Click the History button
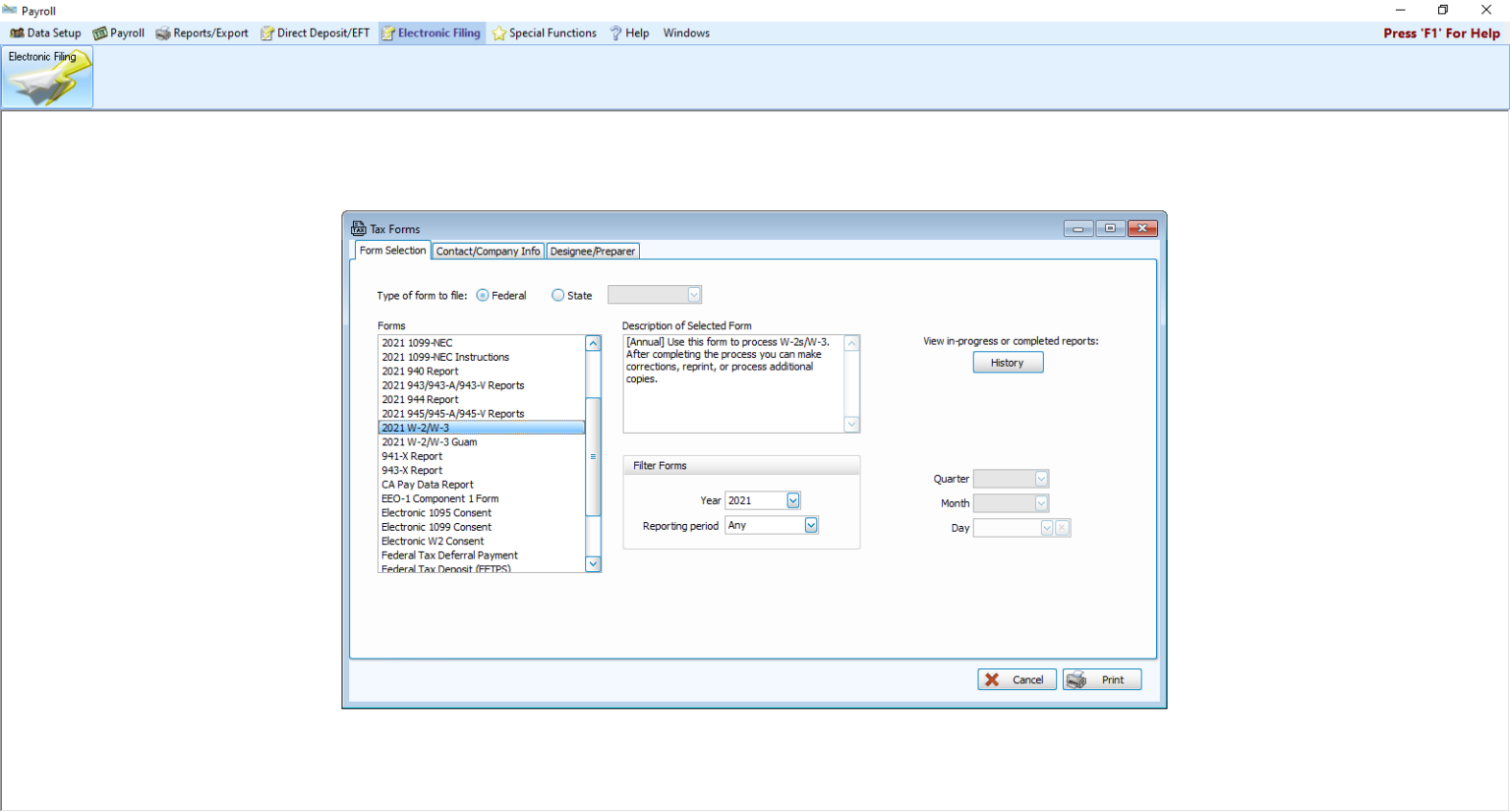1510x812 pixels. (1008, 363)
